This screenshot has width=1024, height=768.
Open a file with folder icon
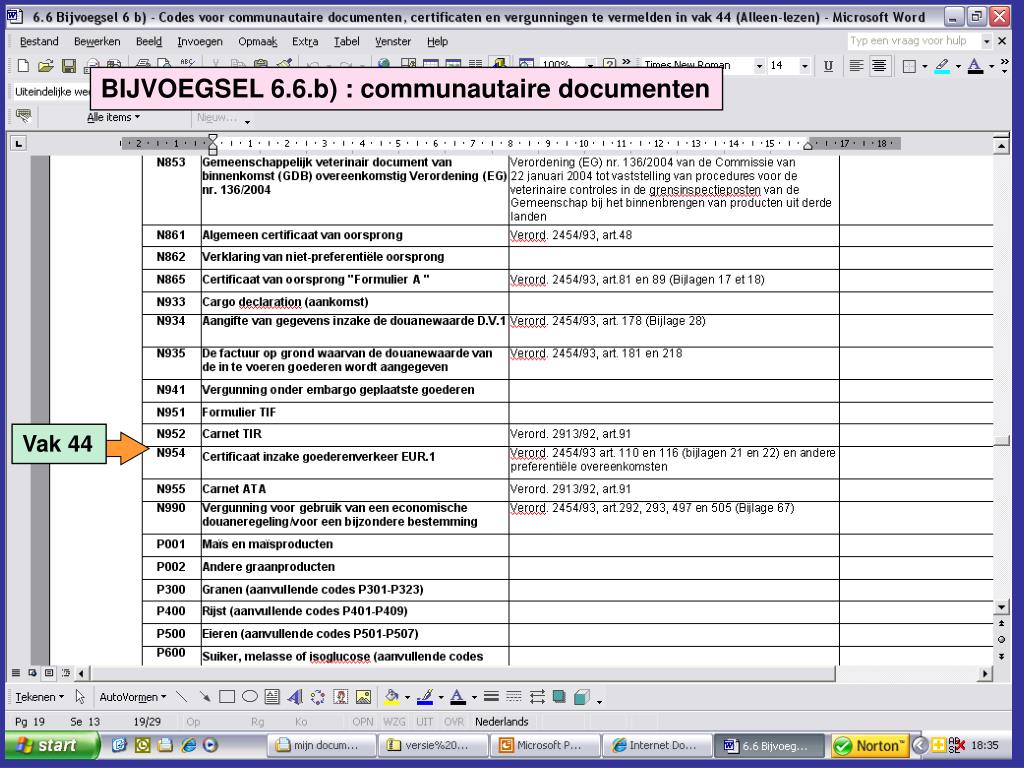[45, 65]
